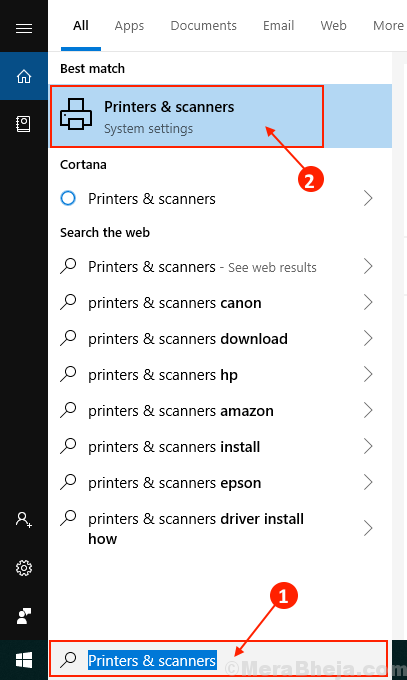
Task: Click the add account person icon
Action: pos(24,519)
